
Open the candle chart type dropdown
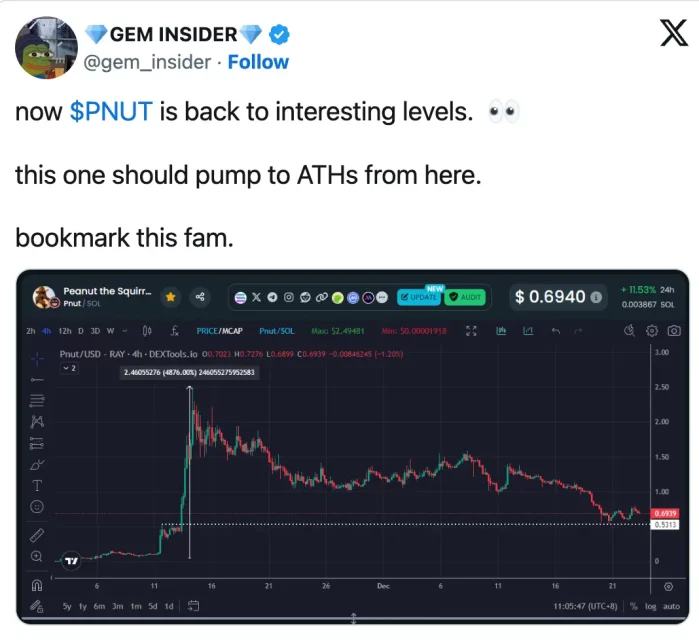click(147, 330)
